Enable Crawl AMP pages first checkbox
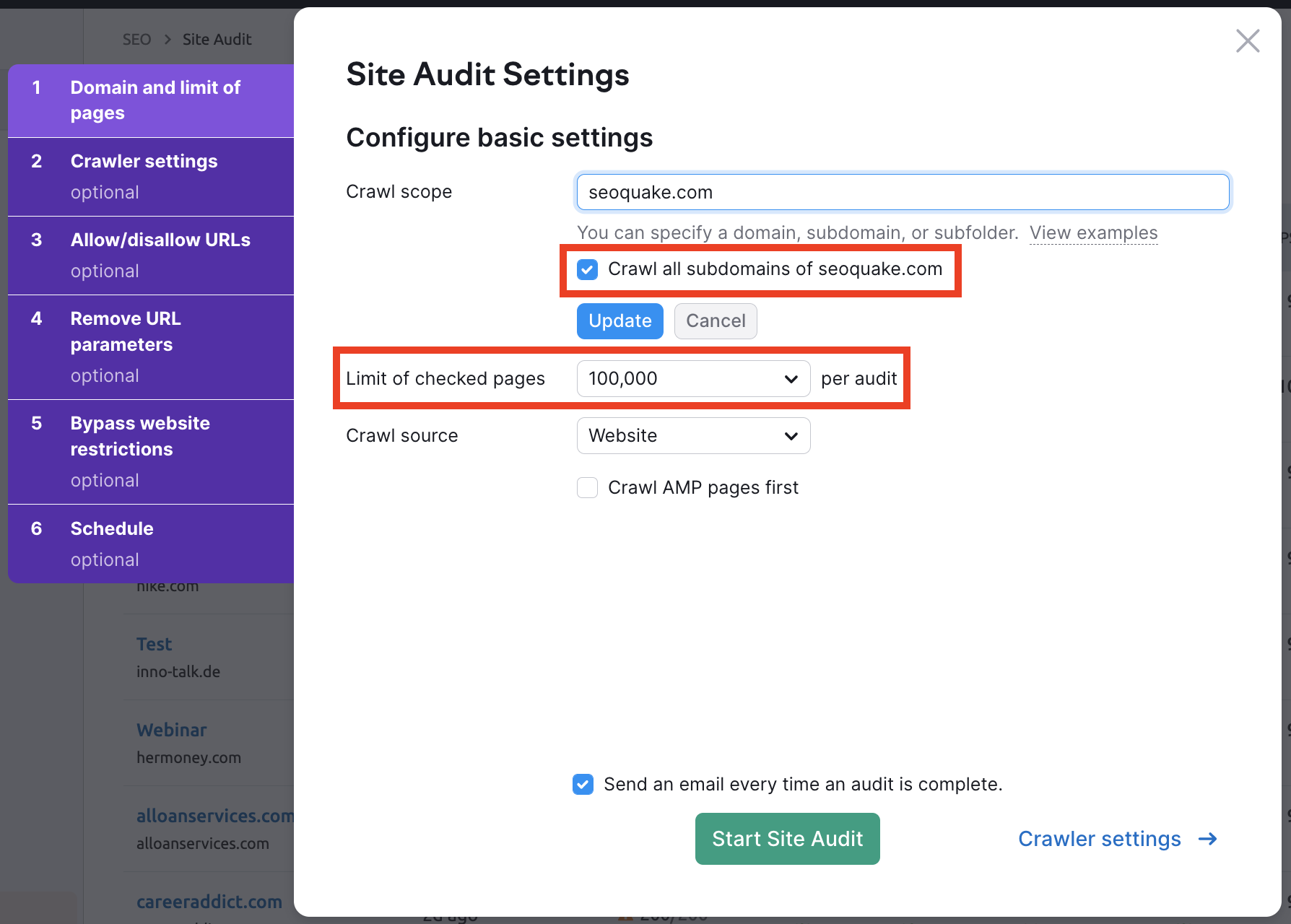1291x924 pixels. [x=587, y=488]
